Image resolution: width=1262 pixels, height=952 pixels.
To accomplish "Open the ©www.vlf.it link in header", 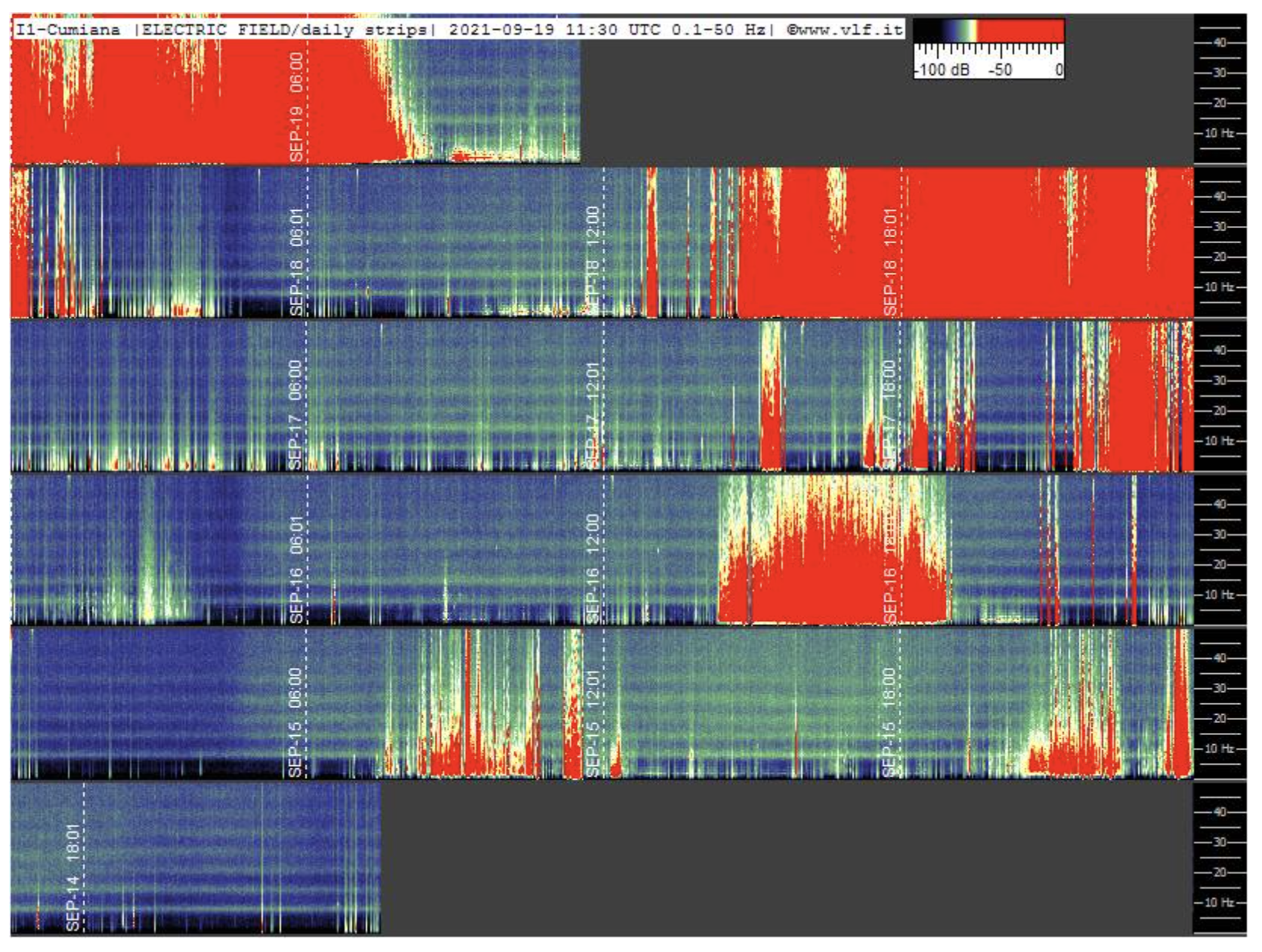I will coord(845,30).
